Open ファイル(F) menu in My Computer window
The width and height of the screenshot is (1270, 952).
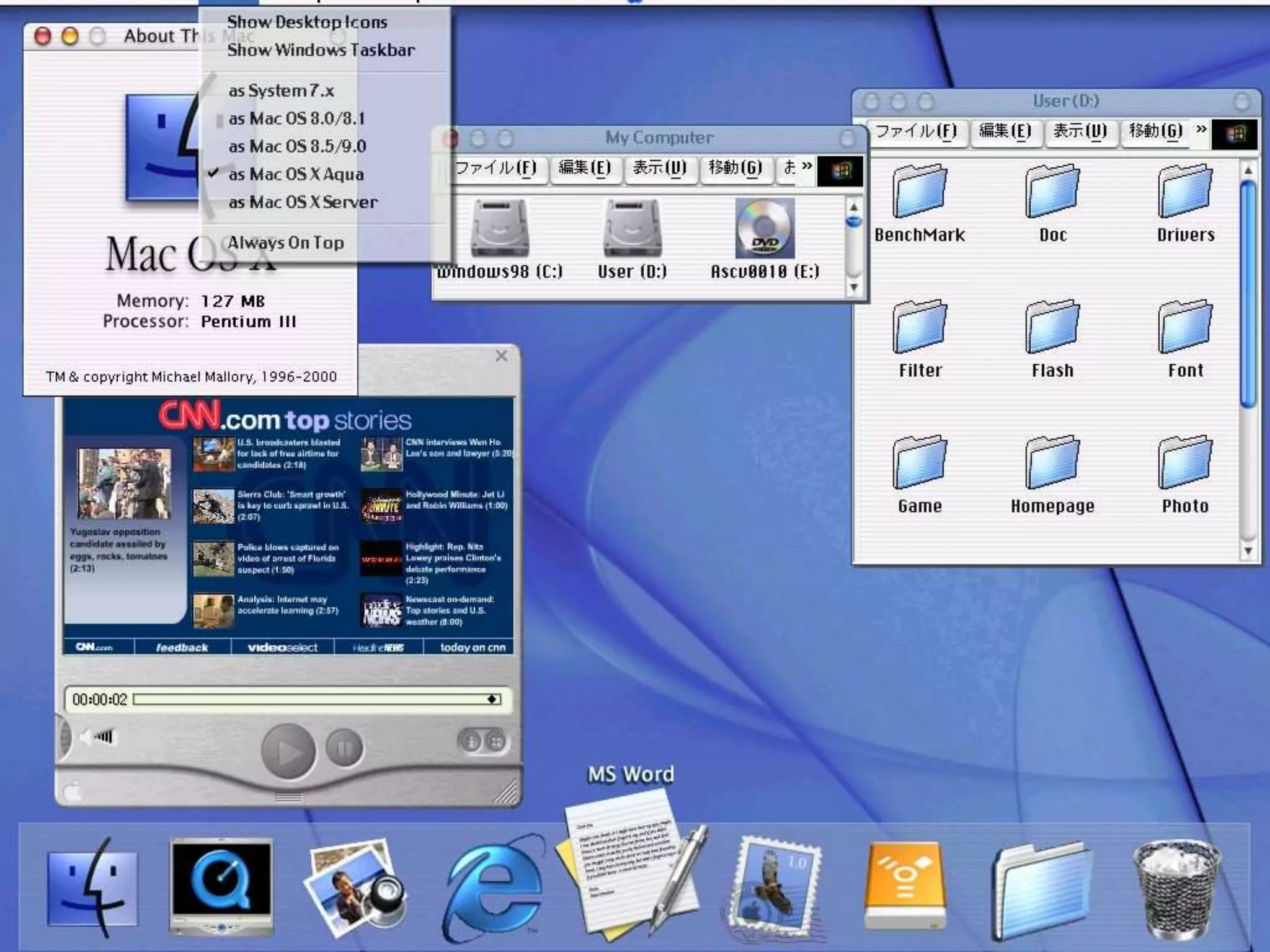(x=495, y=169)
